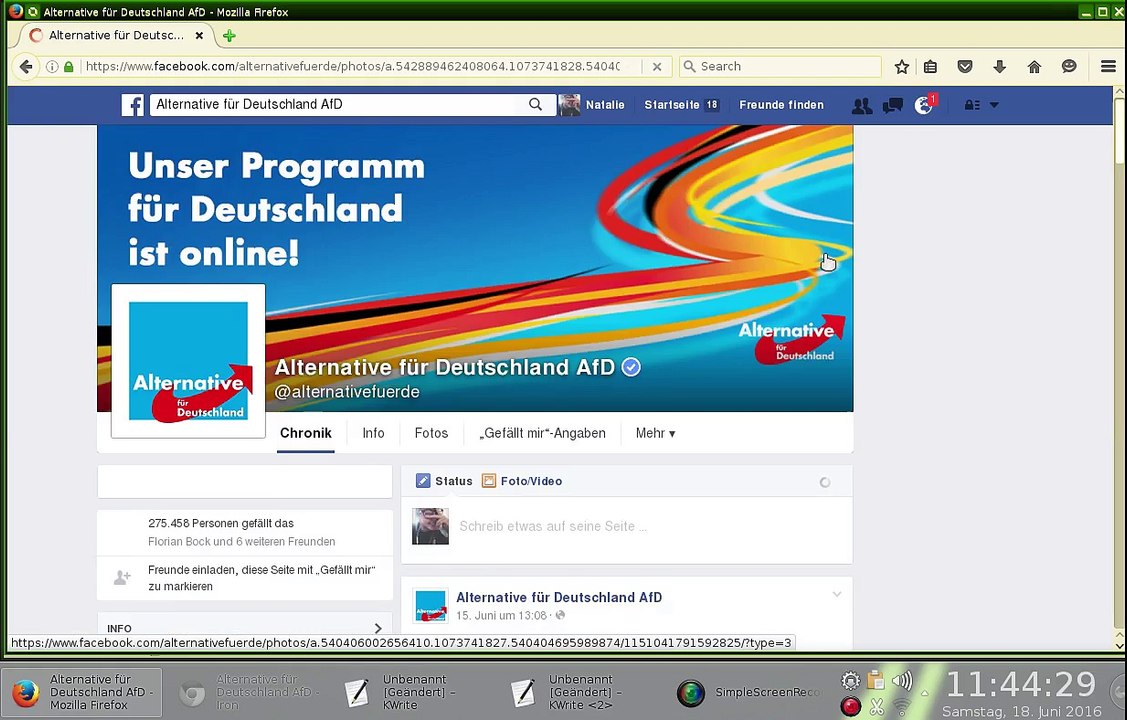The width and height of the screenshot is (1127, 720).
Task: Open Facebook privacy shortcuts lock icon
Action: (972, 105)
